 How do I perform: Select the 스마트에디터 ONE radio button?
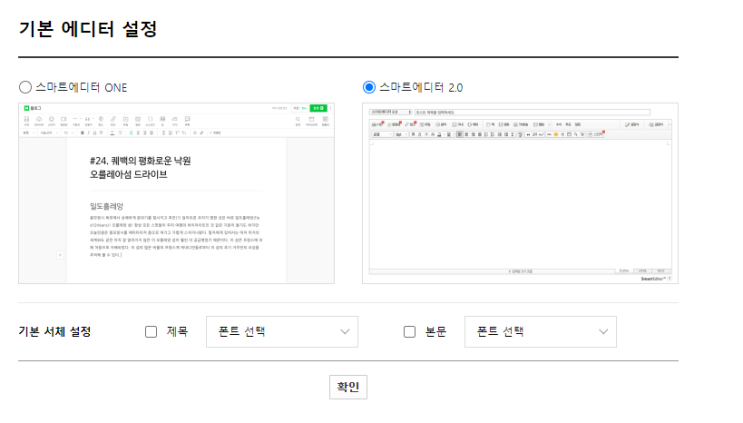(x=25, y=87)
